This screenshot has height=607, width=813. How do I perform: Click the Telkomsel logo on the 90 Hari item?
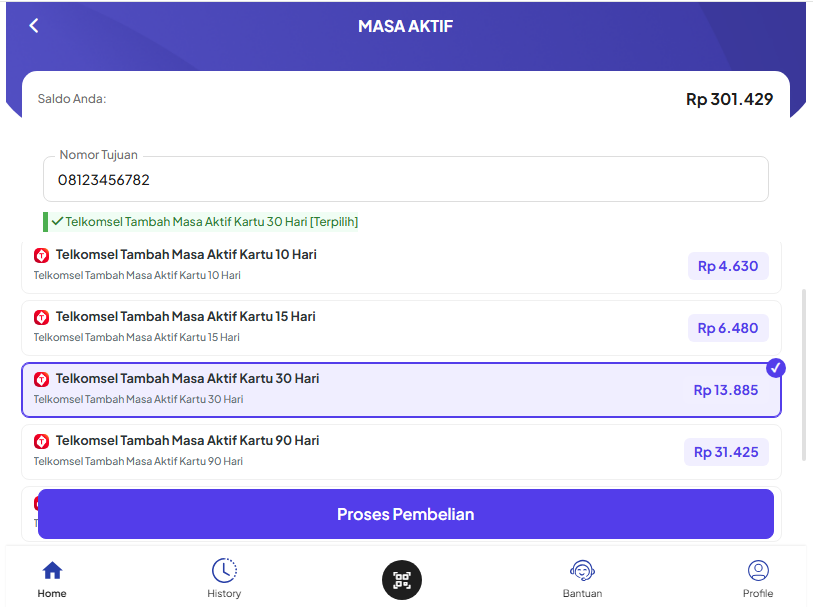coord(40,441)
